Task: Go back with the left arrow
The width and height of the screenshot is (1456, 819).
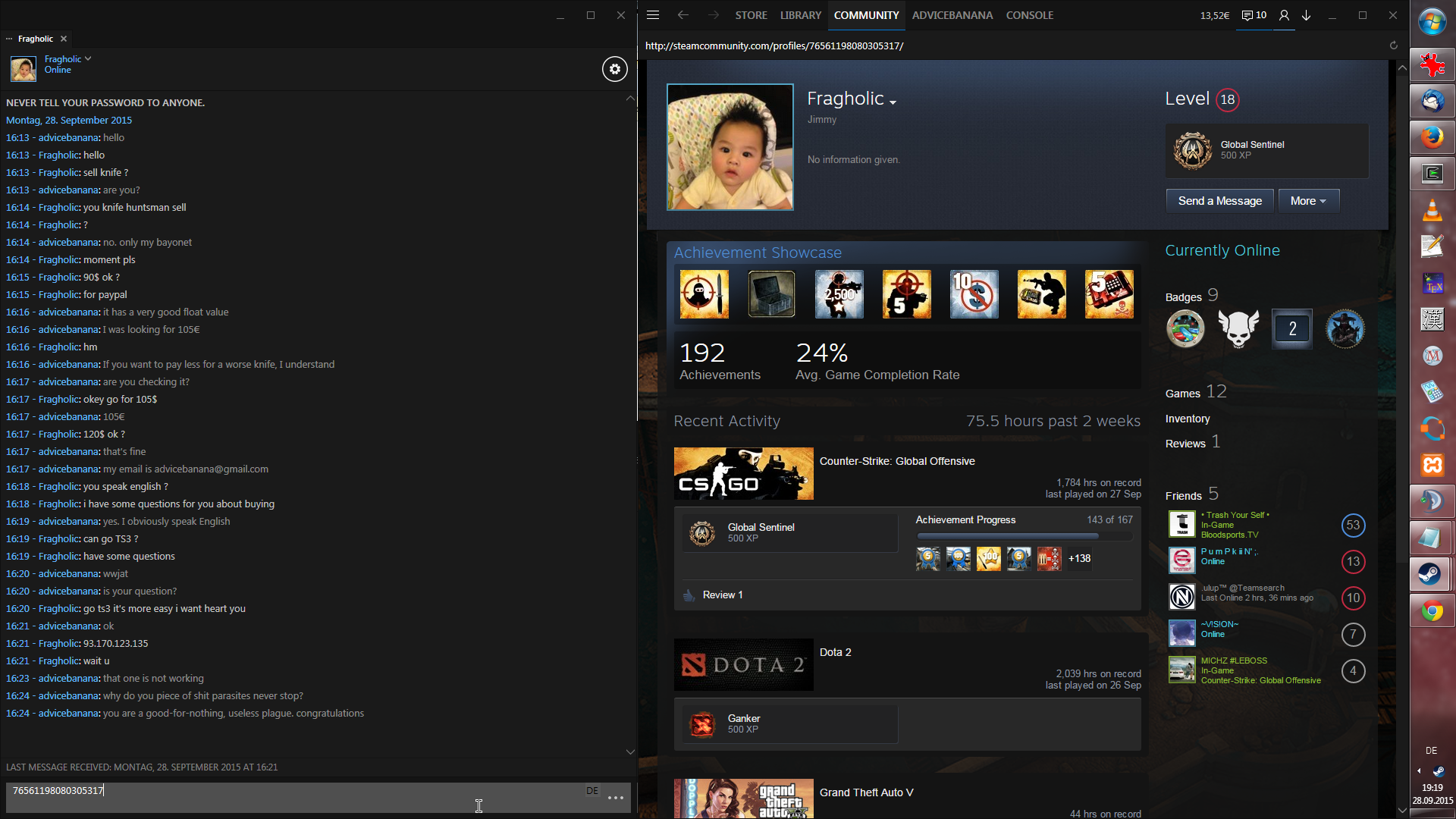Action: pos(682,15)
